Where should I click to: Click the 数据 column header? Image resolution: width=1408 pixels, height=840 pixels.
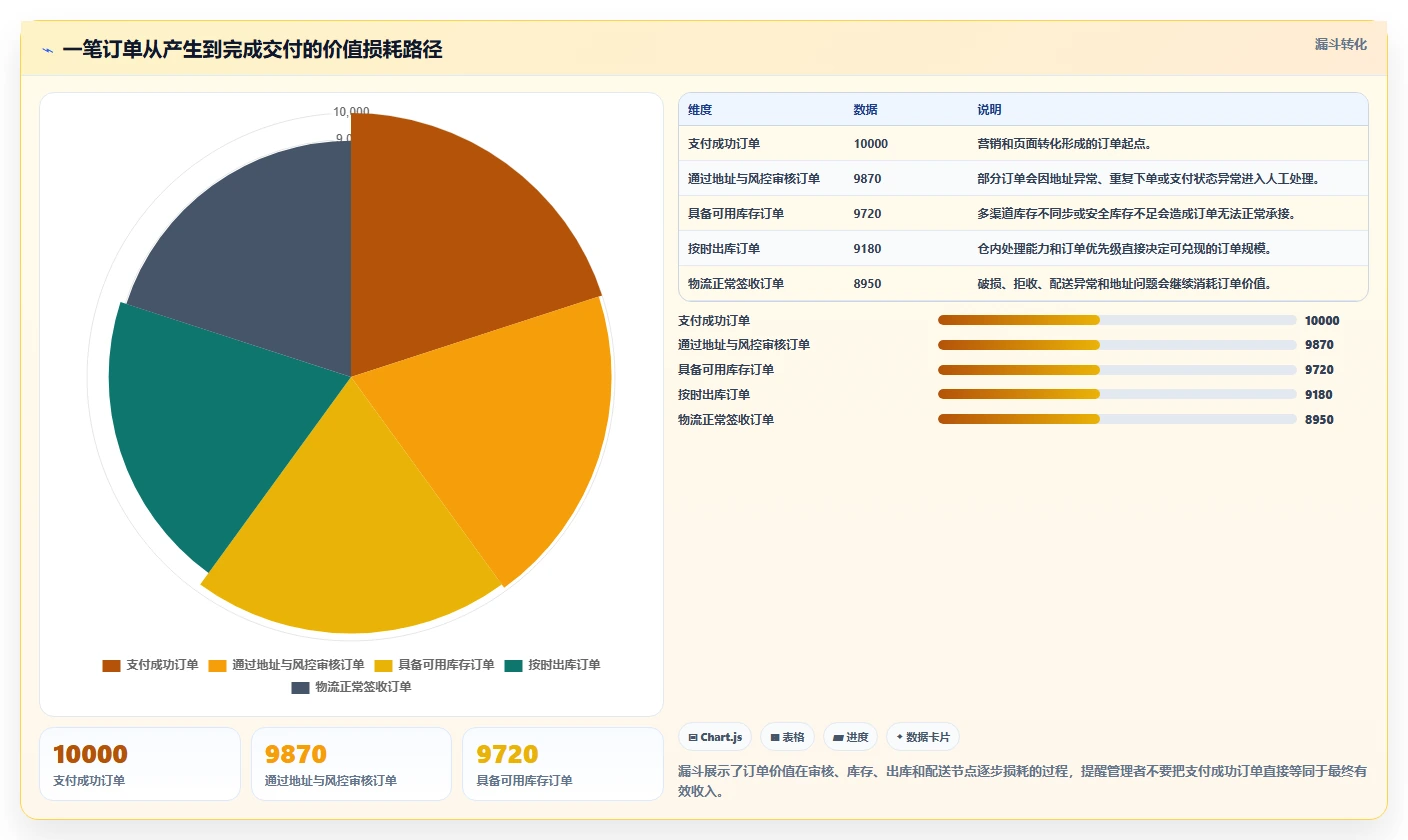866,110
